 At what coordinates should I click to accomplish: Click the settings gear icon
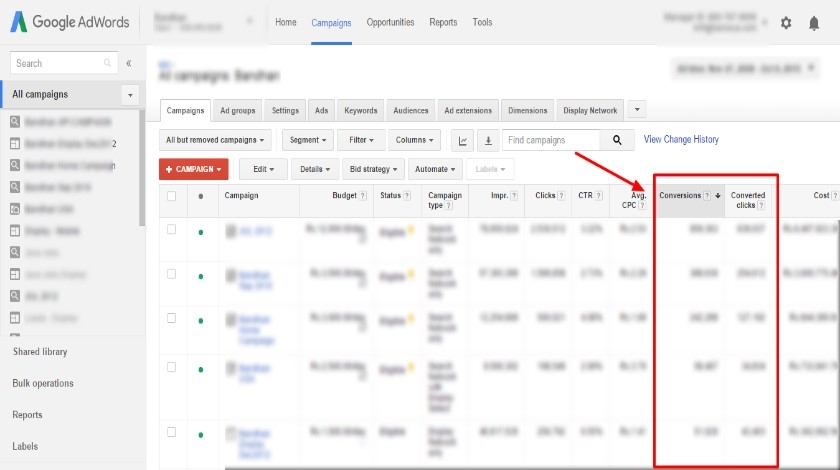pos(786,23)
